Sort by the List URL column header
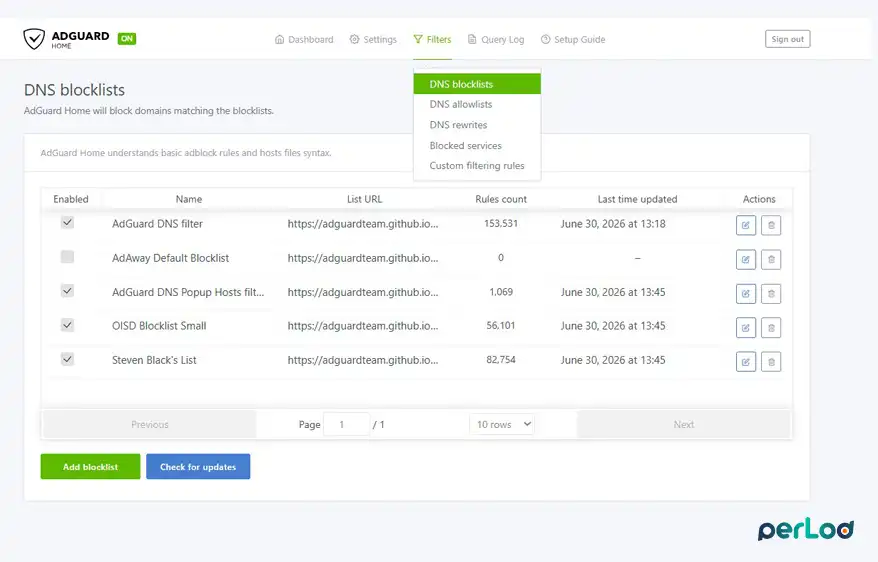 pos(365,199)
